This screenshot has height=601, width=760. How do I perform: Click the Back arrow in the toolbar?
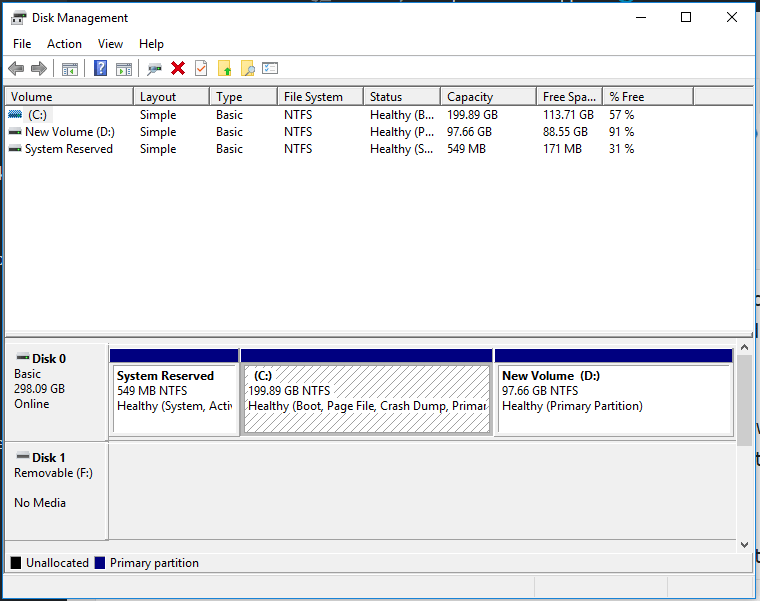[16, 68]
